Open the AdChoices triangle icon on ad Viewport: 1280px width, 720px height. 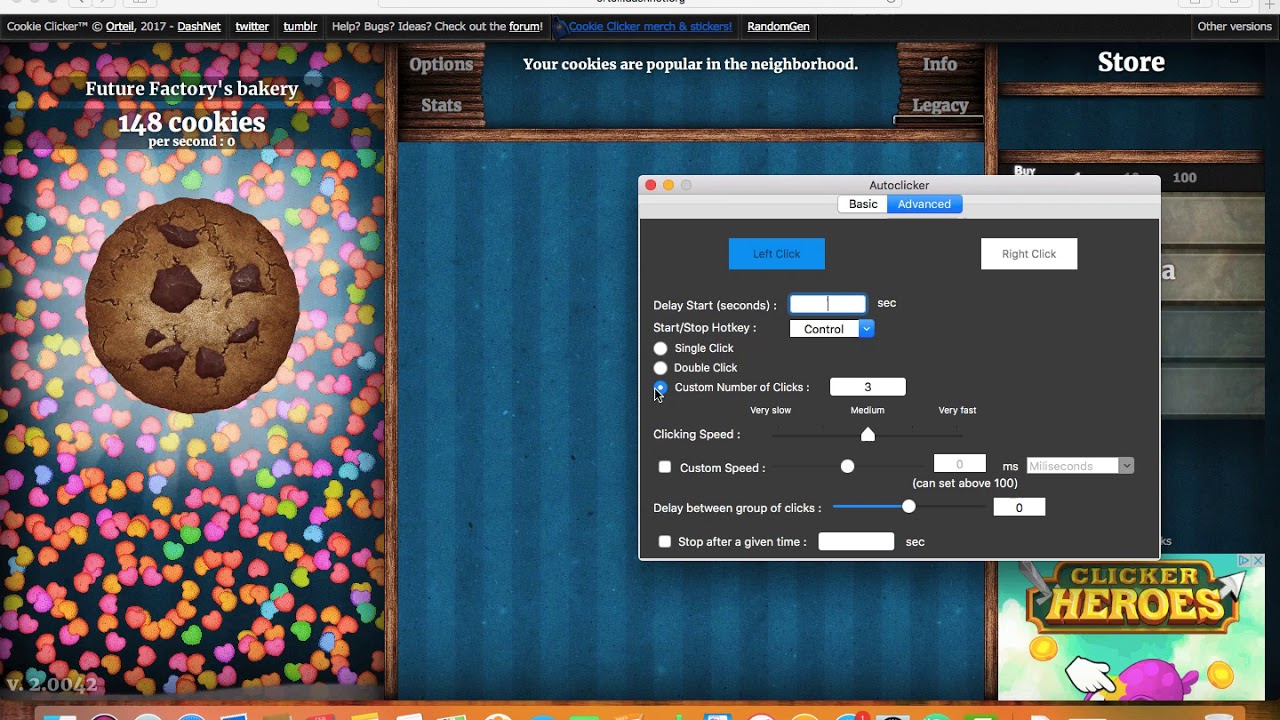pos(1245,561)
